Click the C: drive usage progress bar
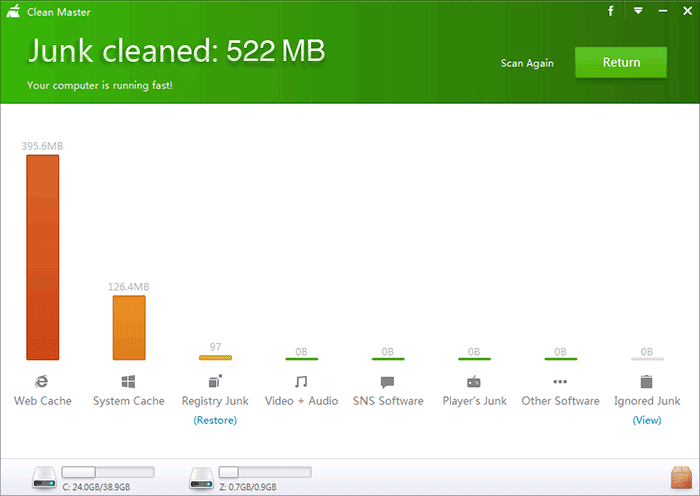This screenshot has height=496, width=700. pos(108,472)
